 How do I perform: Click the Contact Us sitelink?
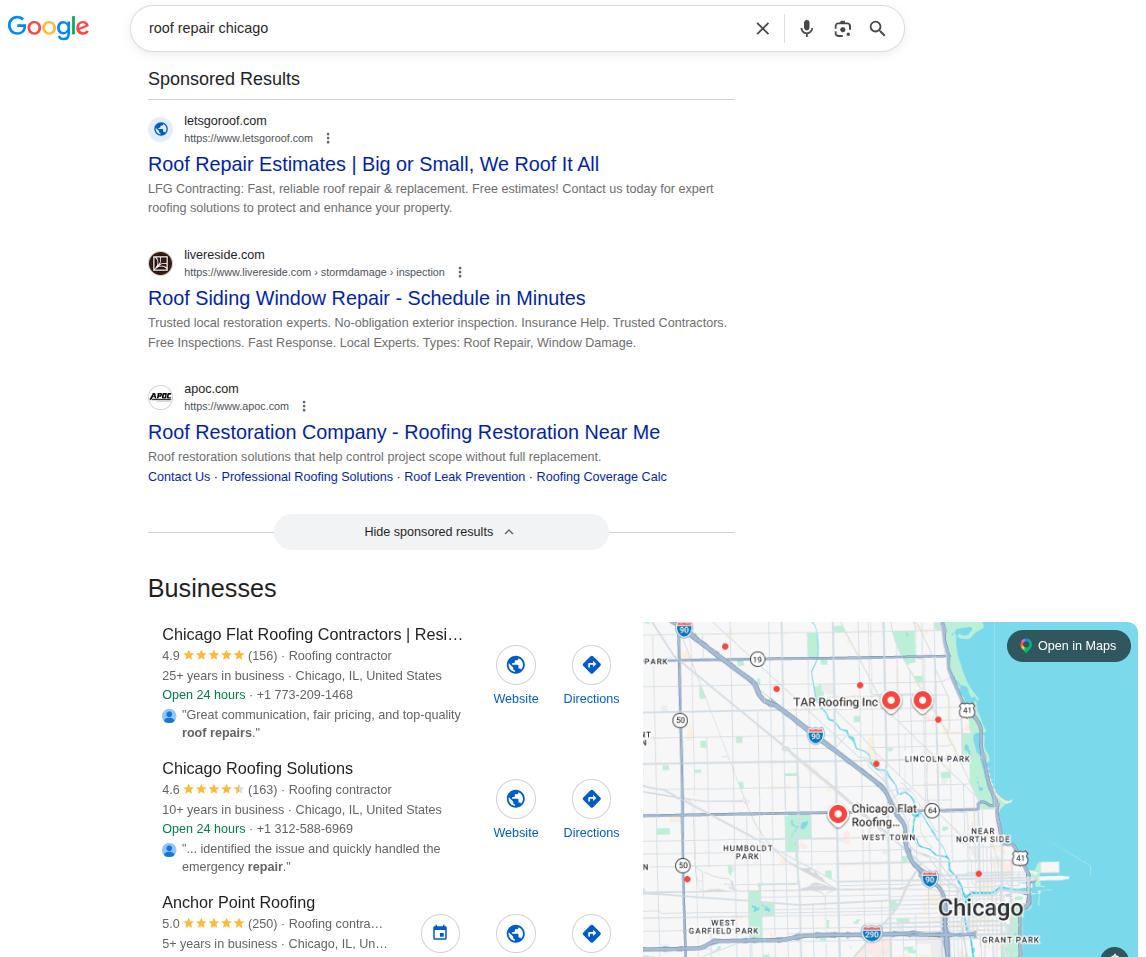coord(179,477)
